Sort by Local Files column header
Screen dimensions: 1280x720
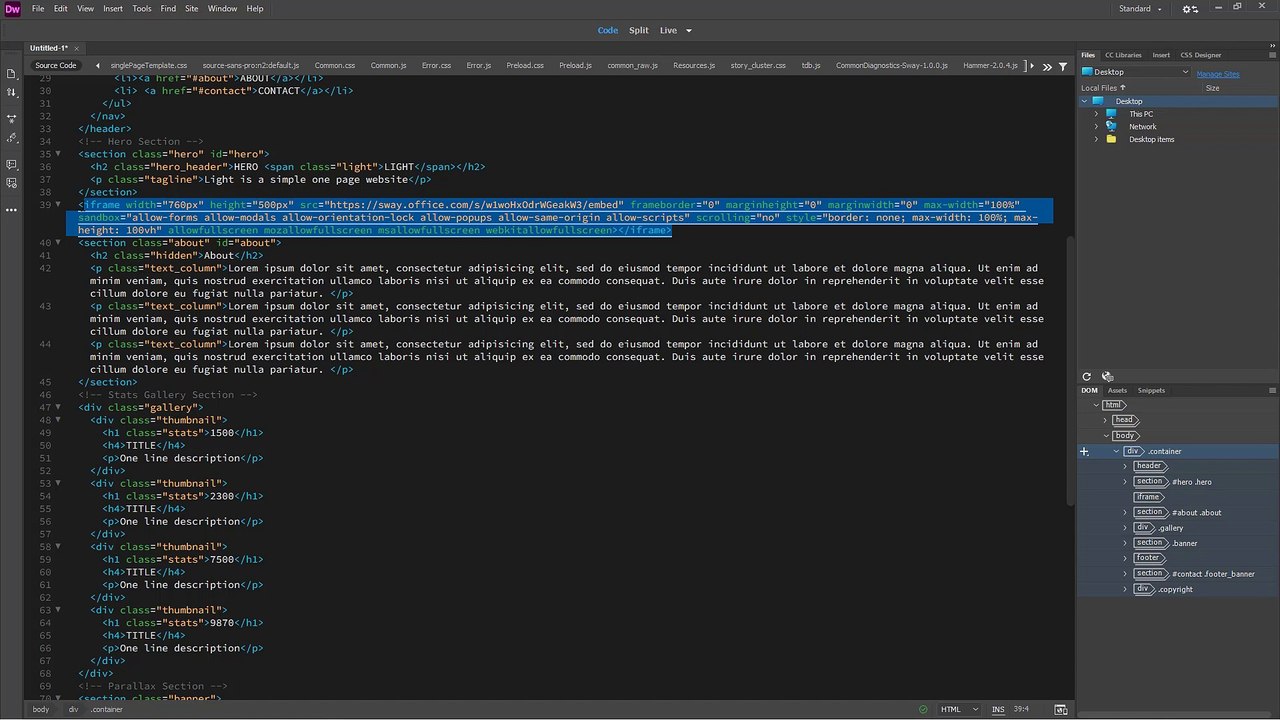[x=1103, y=88]
